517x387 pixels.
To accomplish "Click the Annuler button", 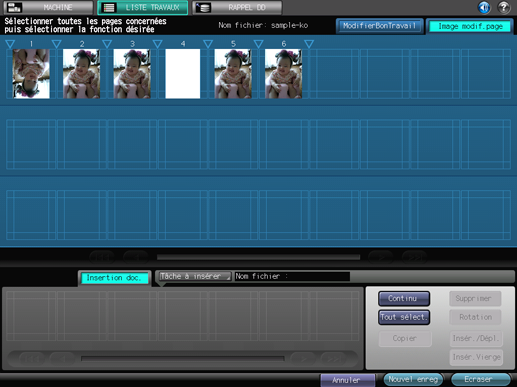I will 347,380.
